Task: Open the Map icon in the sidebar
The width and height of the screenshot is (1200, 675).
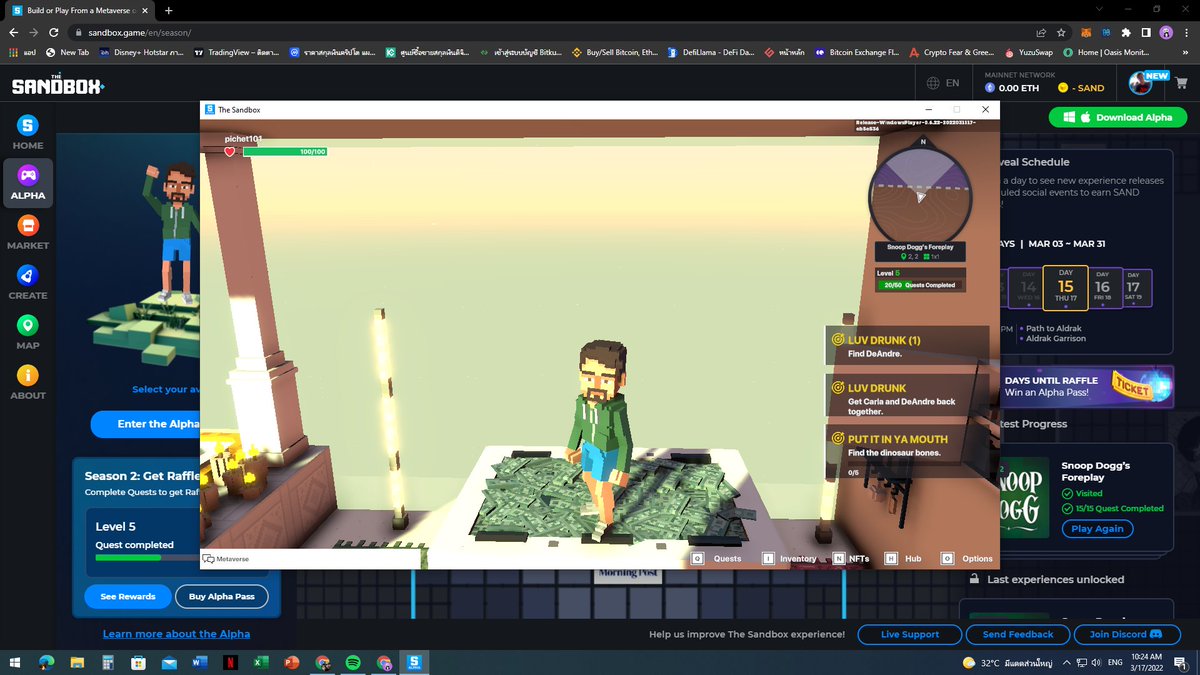Action: click(x=27, y=332)
